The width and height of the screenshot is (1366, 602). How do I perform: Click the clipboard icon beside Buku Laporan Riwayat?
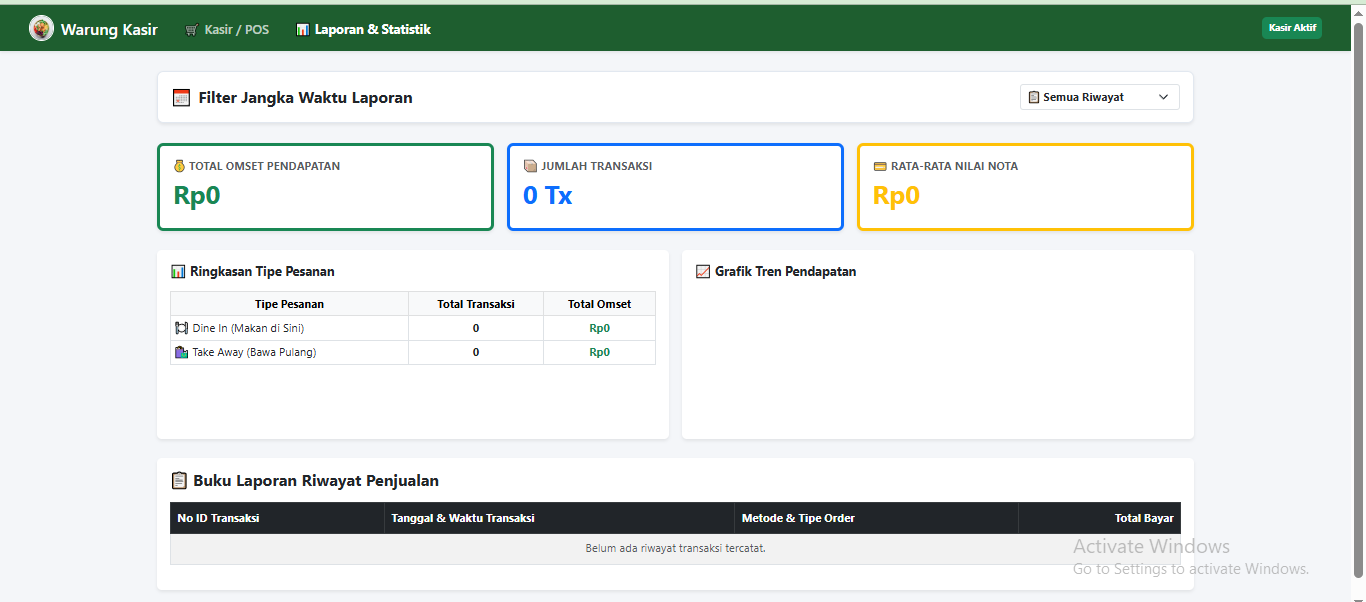(179, 481)
